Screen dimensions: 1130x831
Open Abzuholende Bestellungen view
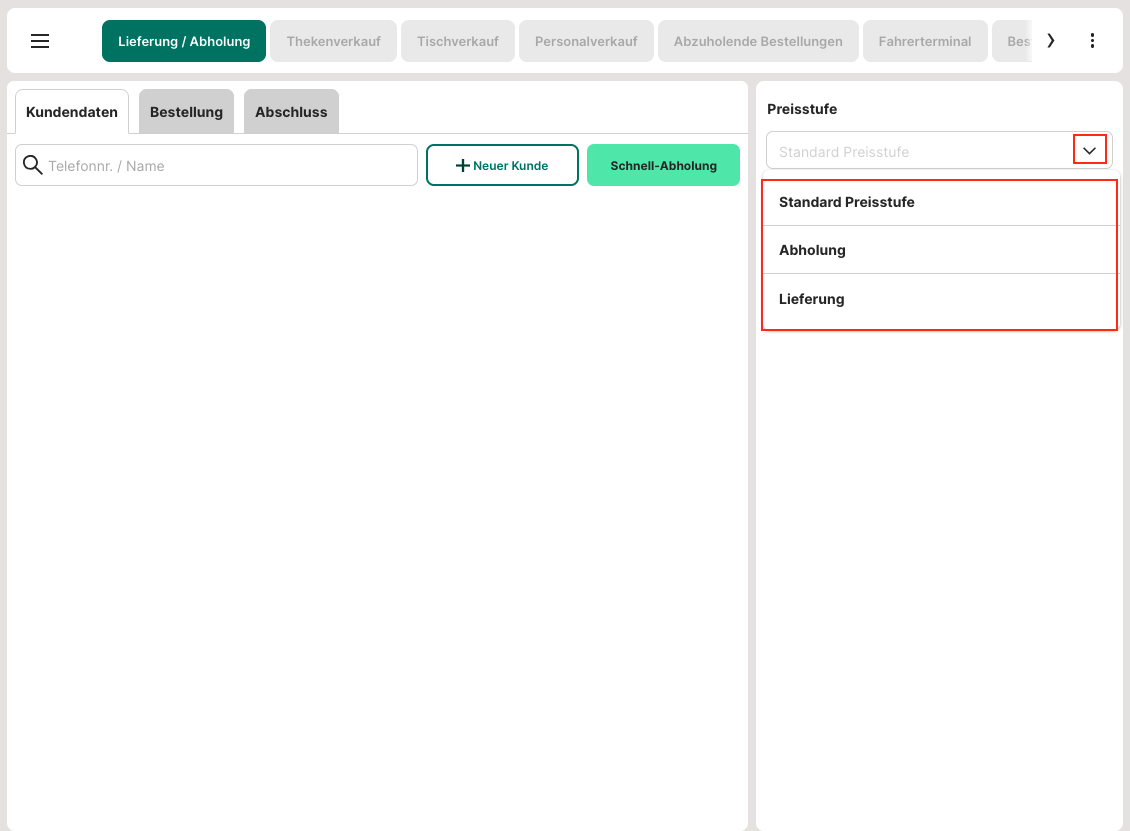[x=757, y=41]
